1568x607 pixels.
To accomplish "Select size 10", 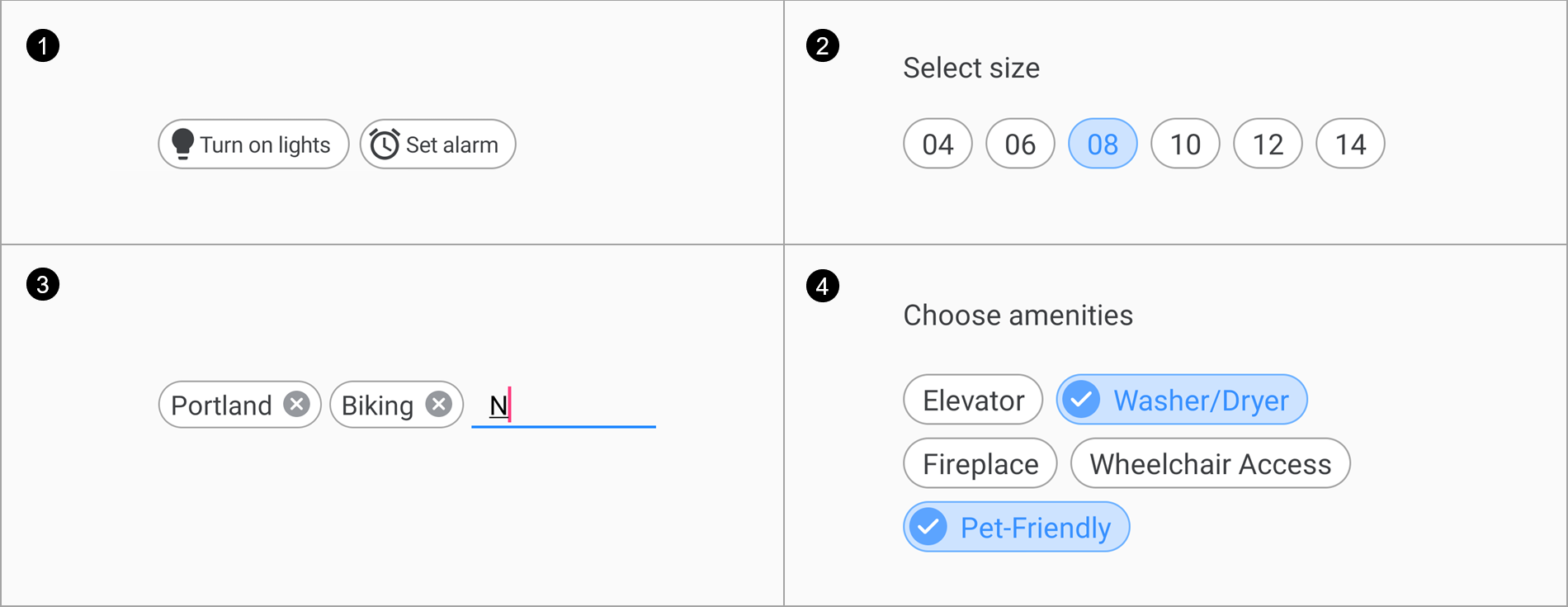I will pos(1185,145).
